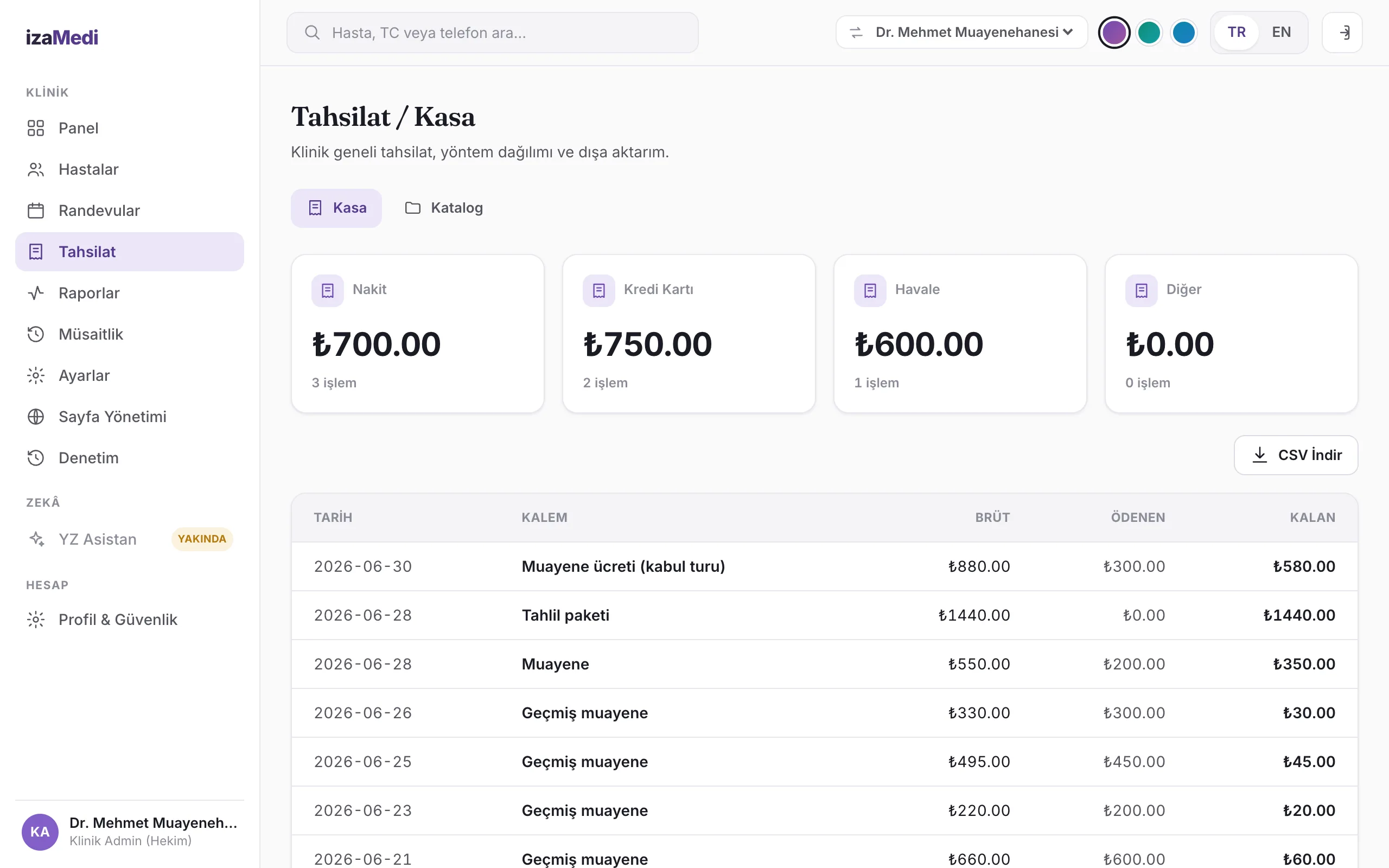The height and width of the screenshot is (868, 1389).
Task: Expand the Dr. Mehmet Muayenehanesi clinic dropdown
Action: (961, 32)
